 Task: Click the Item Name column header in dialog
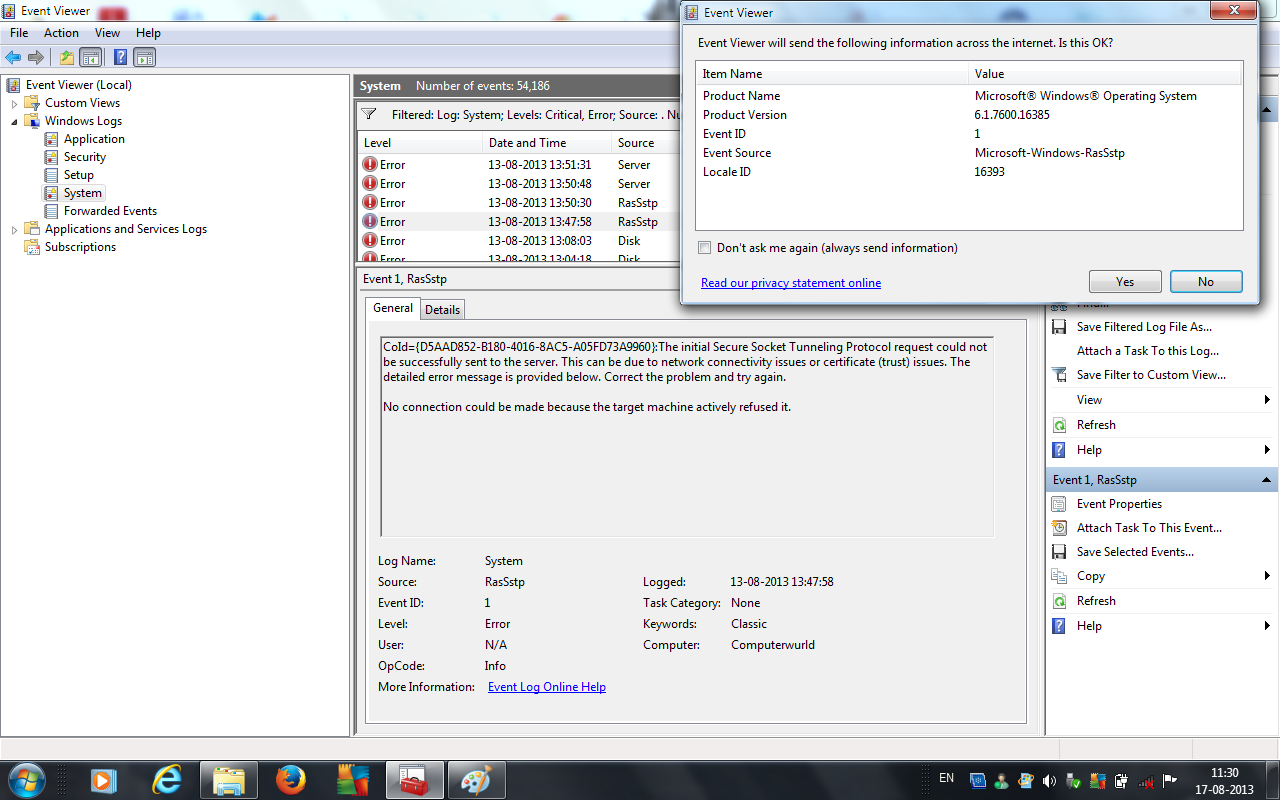click(x=832, y=74)
